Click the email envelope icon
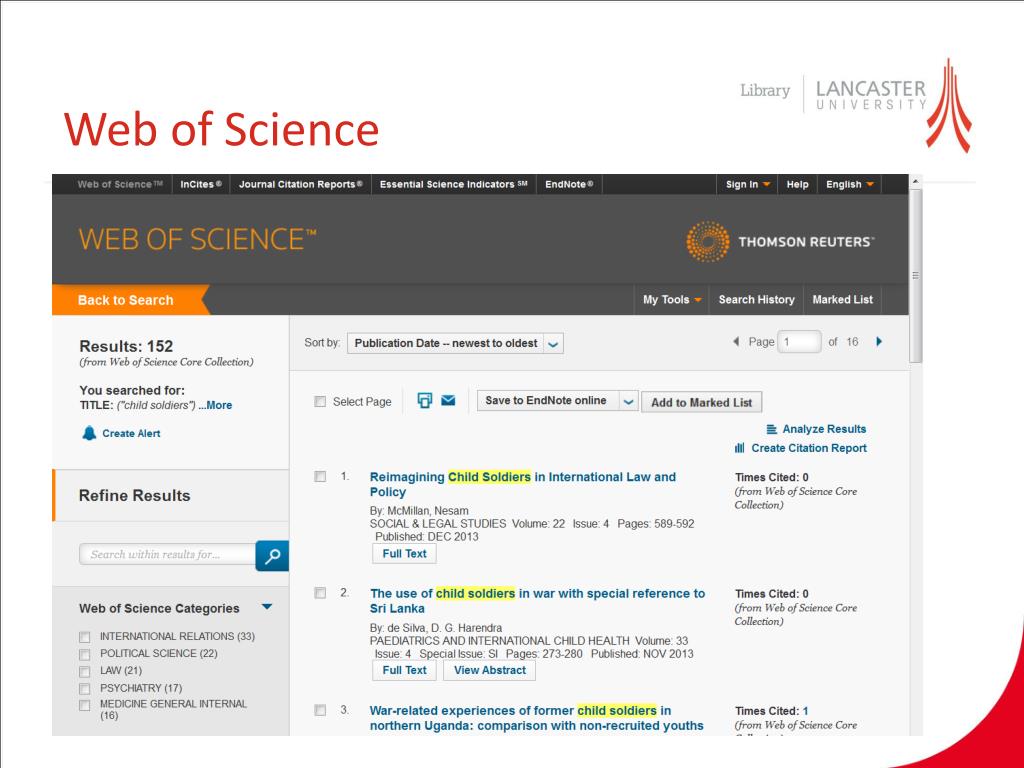 pyautogui.click(x=449, y=401)
